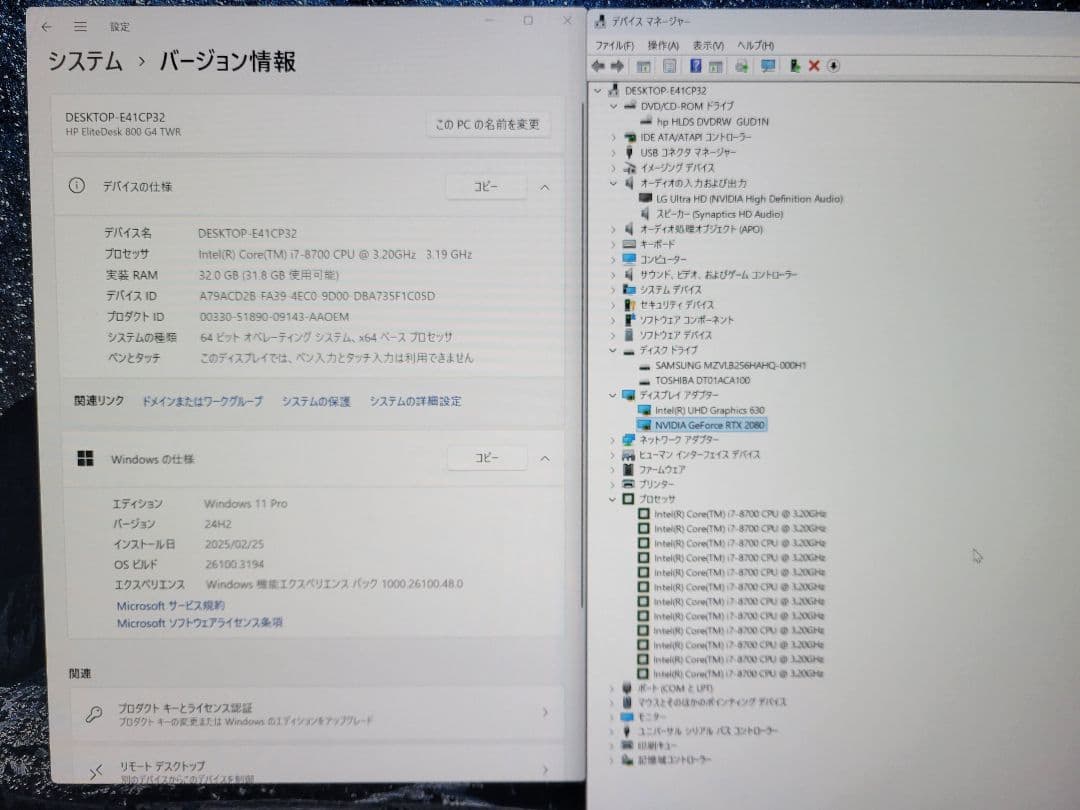Viewport: 1080px width, 810px height.
Task: Click the print icon in Device Manager toolbar
Action: pos(741,66)
